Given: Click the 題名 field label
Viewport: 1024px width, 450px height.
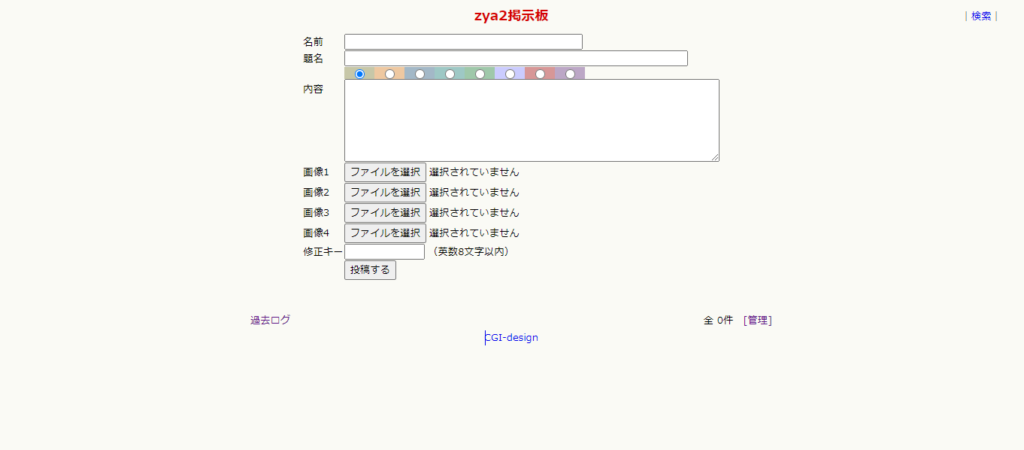Looking at the screenshot, I should (x=313, y=59).
